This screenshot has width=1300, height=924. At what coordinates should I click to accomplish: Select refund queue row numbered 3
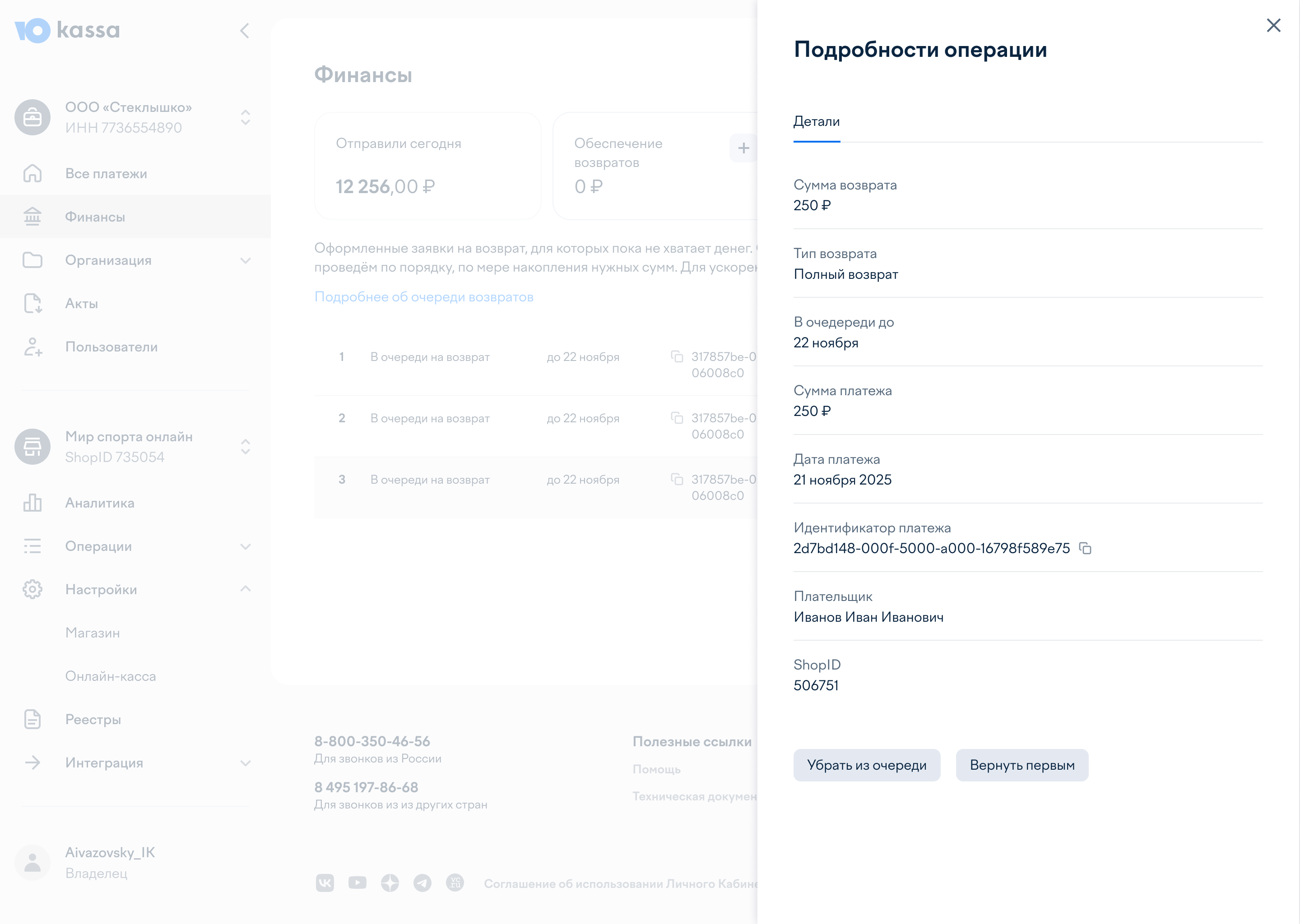(x=536, y=488)
